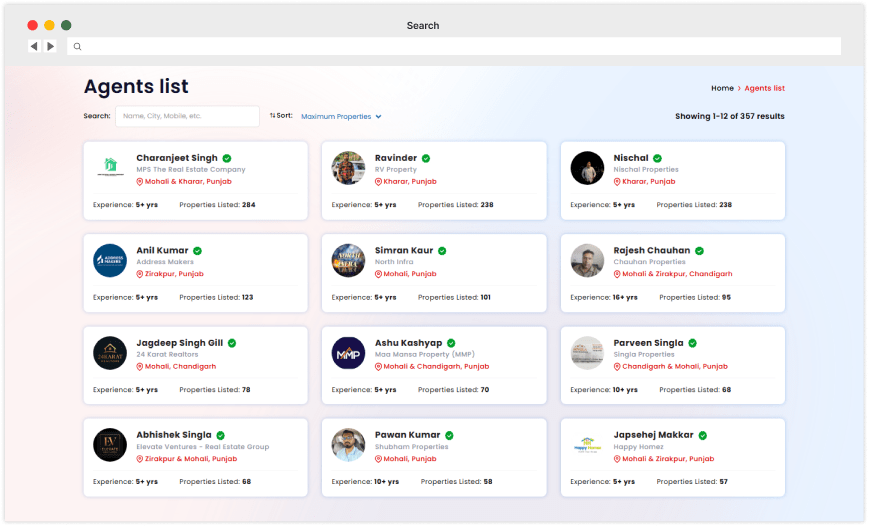The height and width of the screenshot is (527, 869).
Task: Click the Happy Homez logo icon
Action: click(587, 445)
